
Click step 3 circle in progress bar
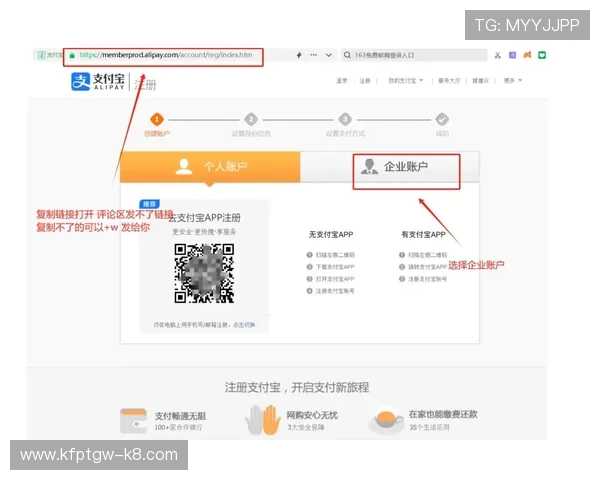tap(345, 119)
